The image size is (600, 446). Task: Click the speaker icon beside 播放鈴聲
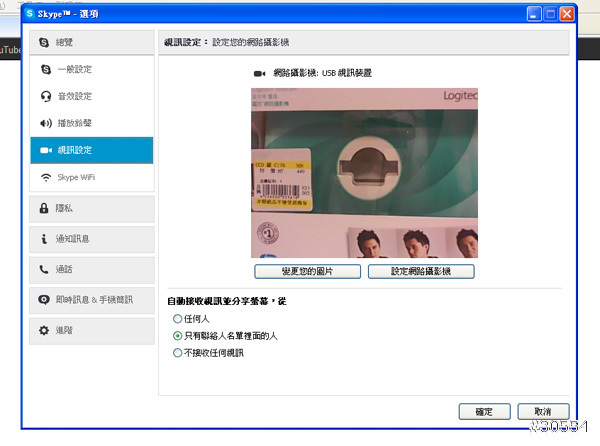(x=46, y=123)
